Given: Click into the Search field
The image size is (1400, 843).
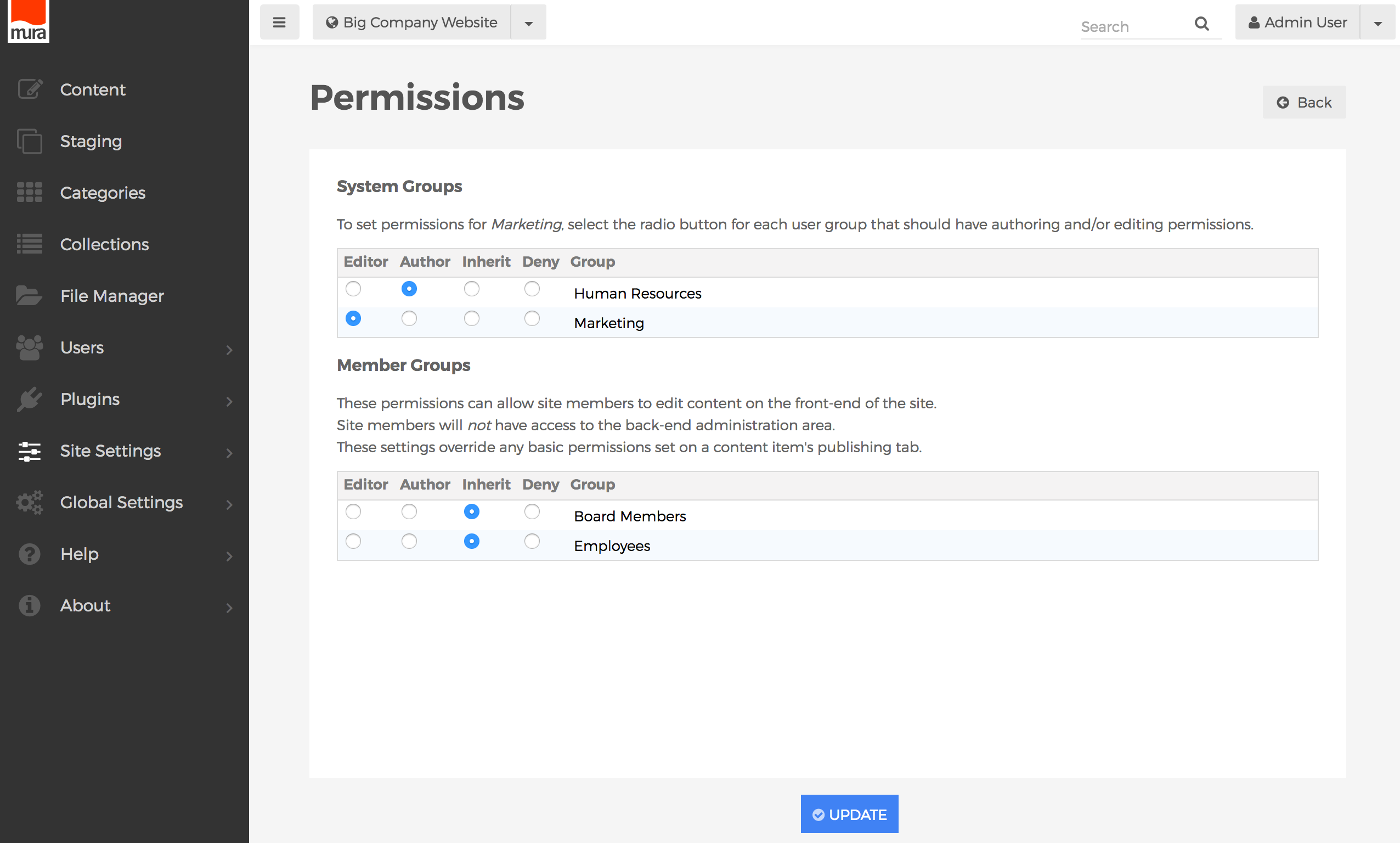Looking at the screenshot, I should point(1133,27).
